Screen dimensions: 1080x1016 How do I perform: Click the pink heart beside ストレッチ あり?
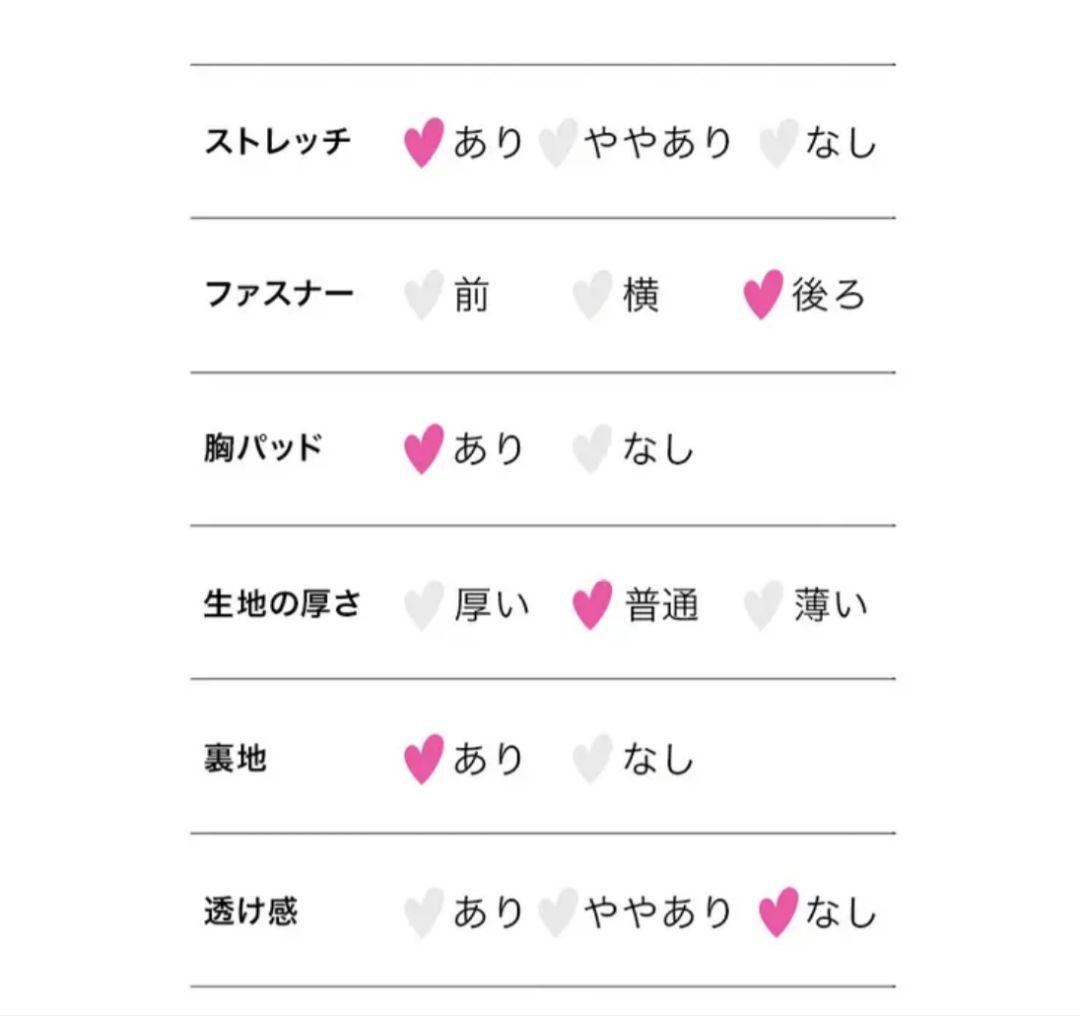pos(424,143)
